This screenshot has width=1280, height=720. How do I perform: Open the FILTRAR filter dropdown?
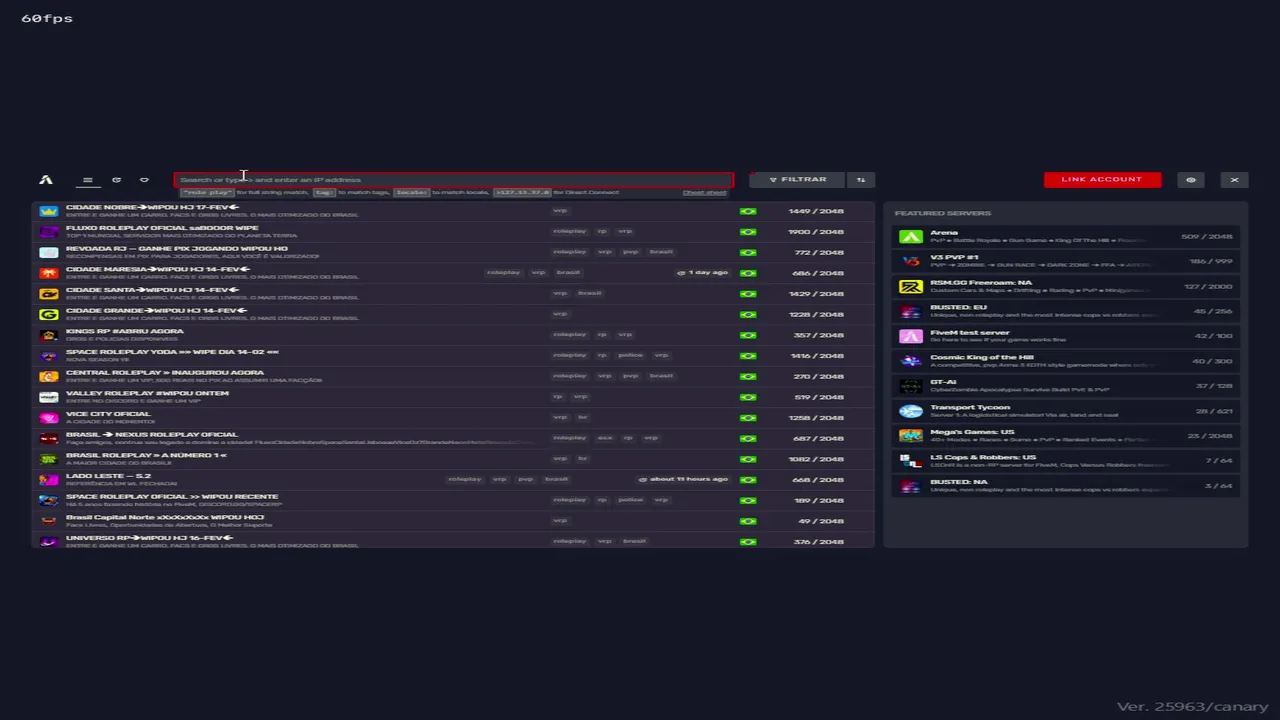pyautogui.click(x=797, y=180)
